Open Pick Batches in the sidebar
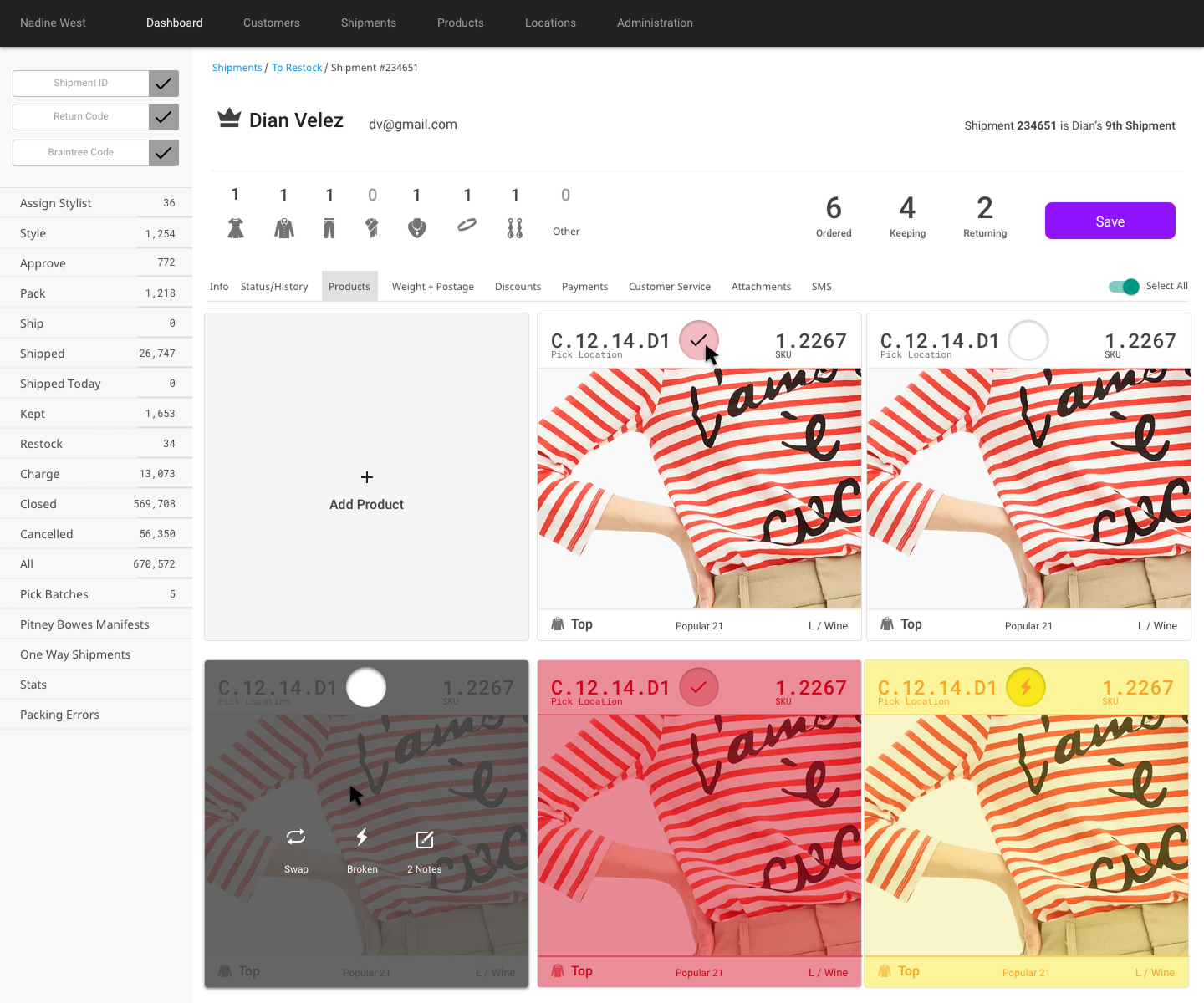This screenshot has width=1204, height=1003. coord(96,594)
